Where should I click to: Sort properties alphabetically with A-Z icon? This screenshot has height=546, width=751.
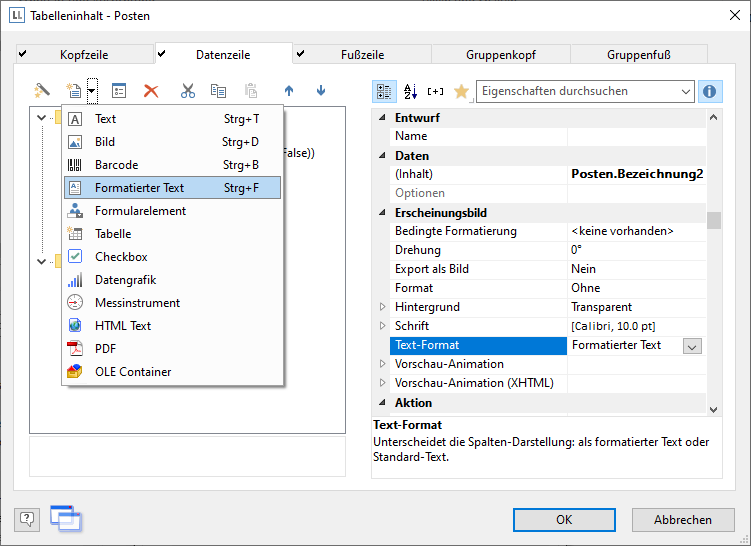(410, 91)
